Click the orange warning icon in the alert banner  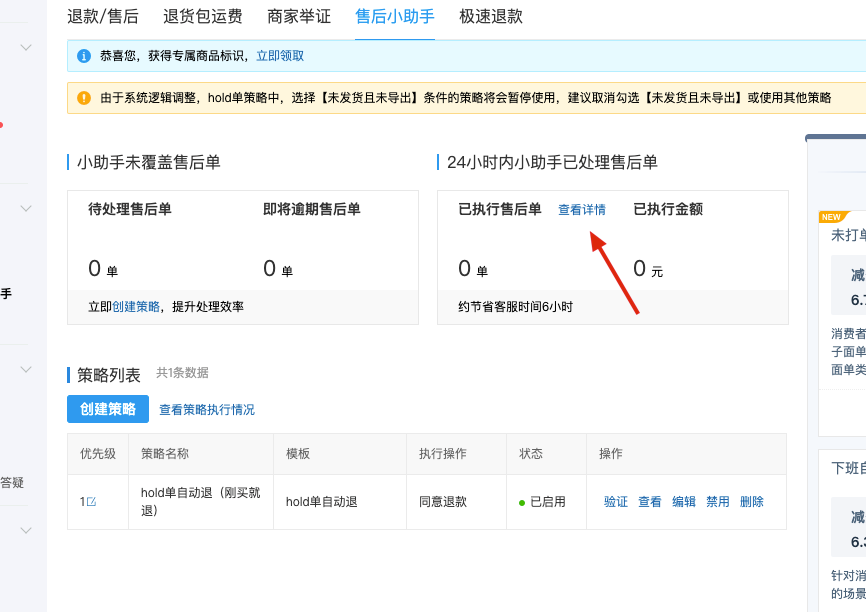click(x=83, y=98)
